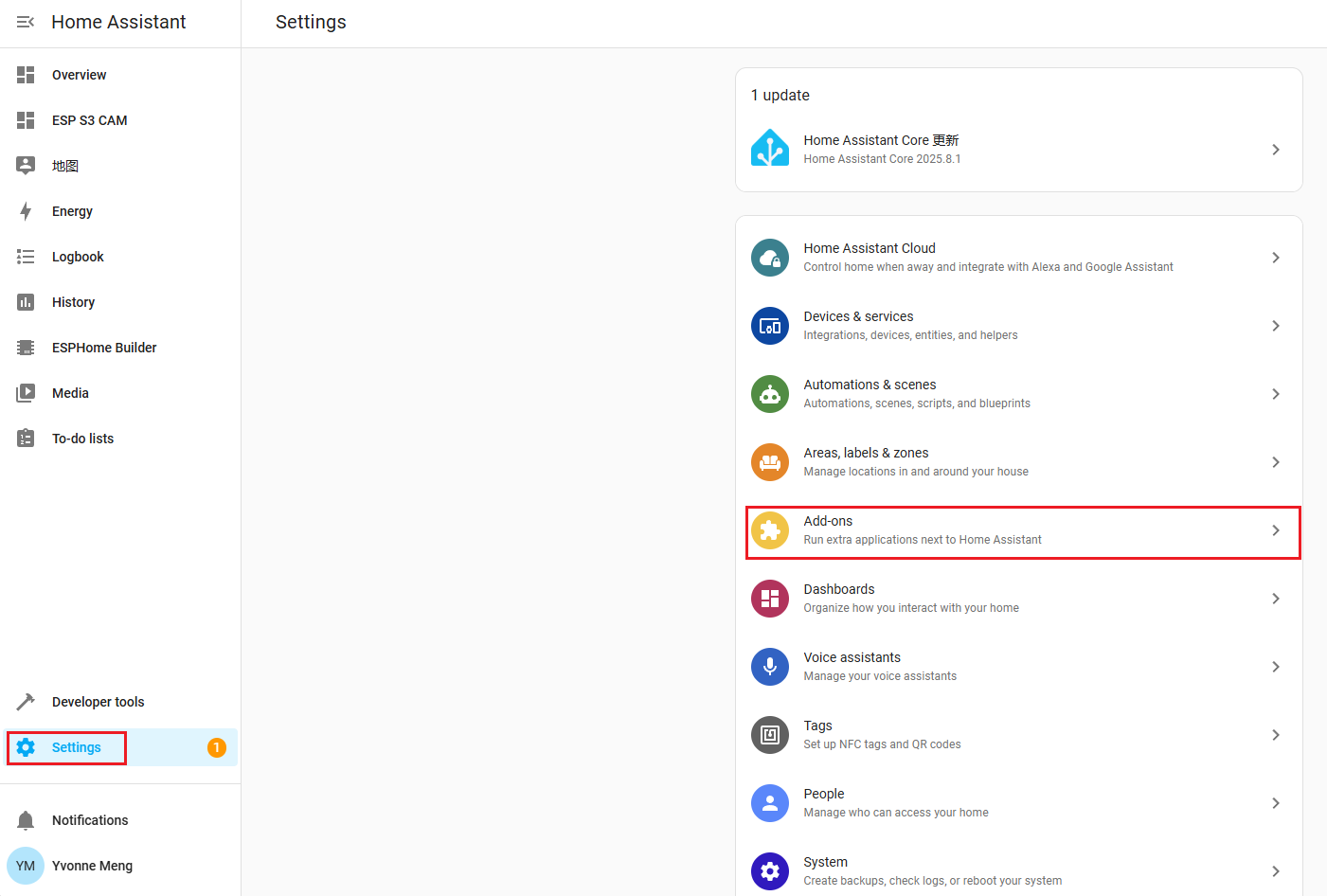1327x896 pixels.
Task: Open Add-ons settings title
Action: (828, 521)
